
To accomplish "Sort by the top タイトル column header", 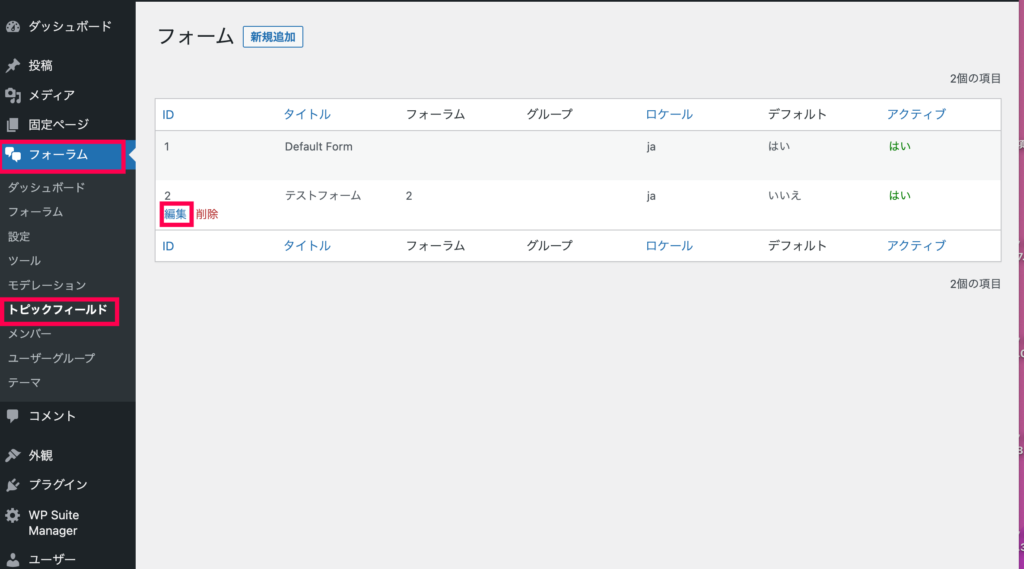I will 307,114.
